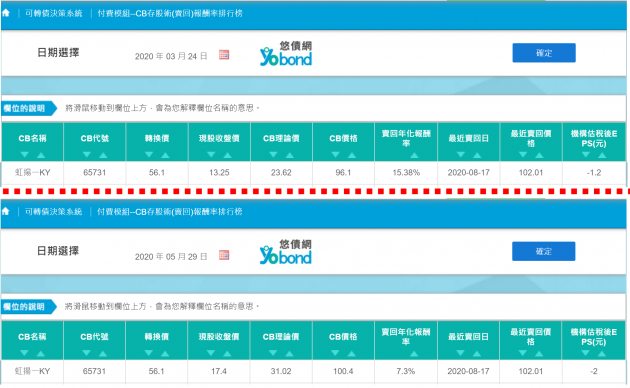Sort 轉換價 descending in the 03月24日 table

tap(149, 155)
